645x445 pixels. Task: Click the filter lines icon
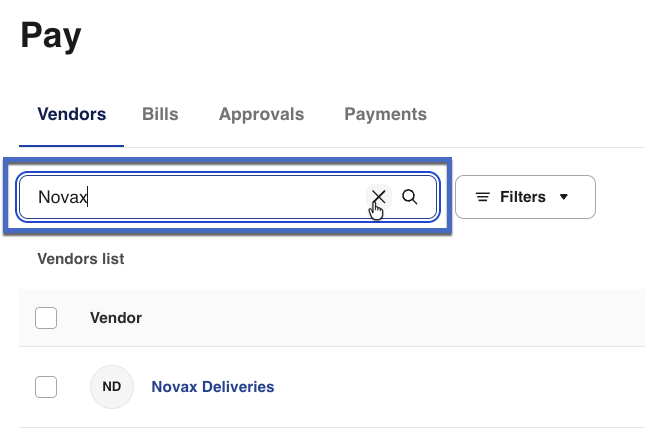point(482,197)
